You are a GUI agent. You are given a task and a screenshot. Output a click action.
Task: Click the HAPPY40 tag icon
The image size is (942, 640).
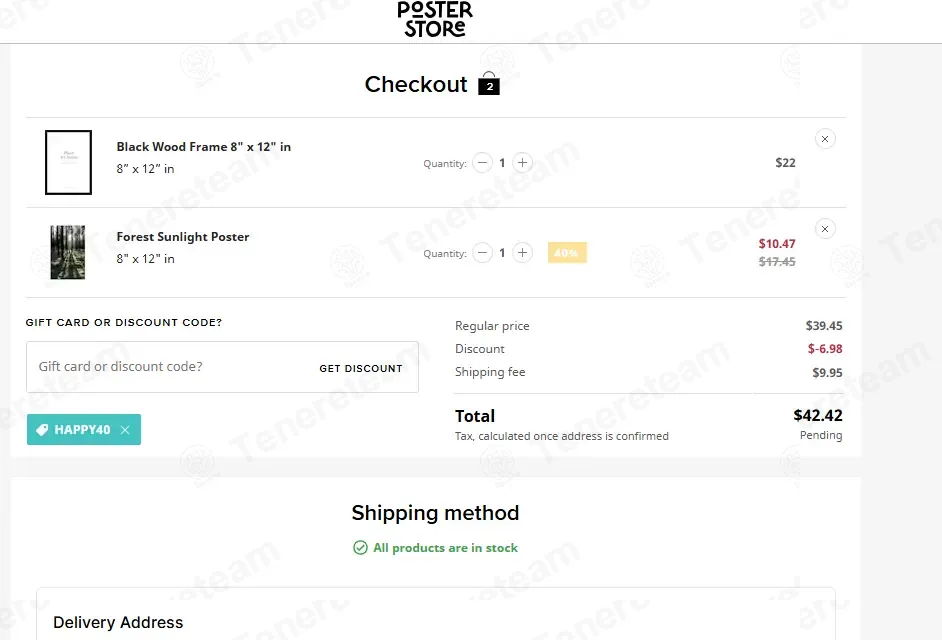(42, 430)
